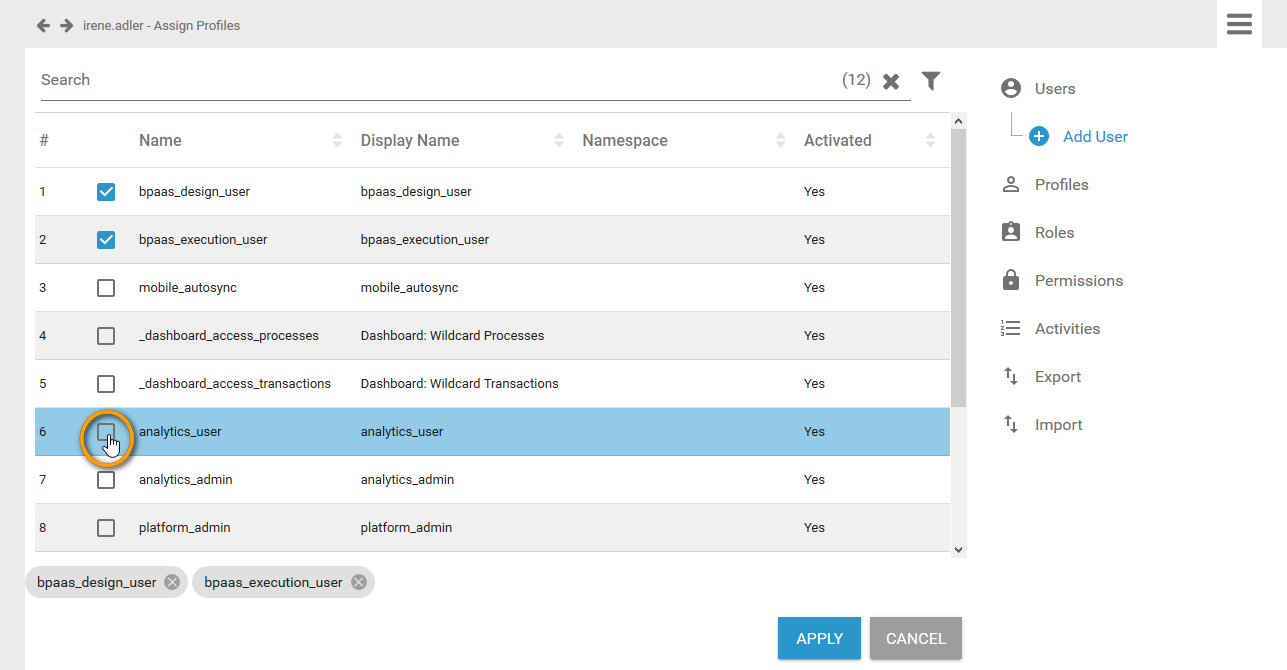Click the Add User plus icon
Image resolution: width=1287 pixels, height=670 pixels.
tap(1039, 137)
